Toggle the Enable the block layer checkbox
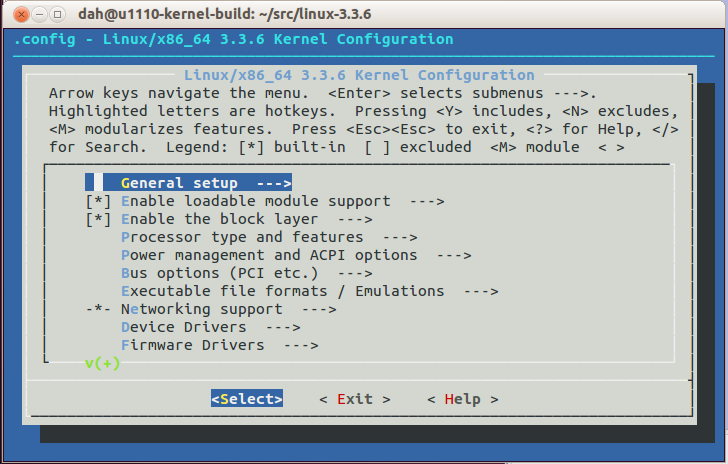 pos(98,219)
